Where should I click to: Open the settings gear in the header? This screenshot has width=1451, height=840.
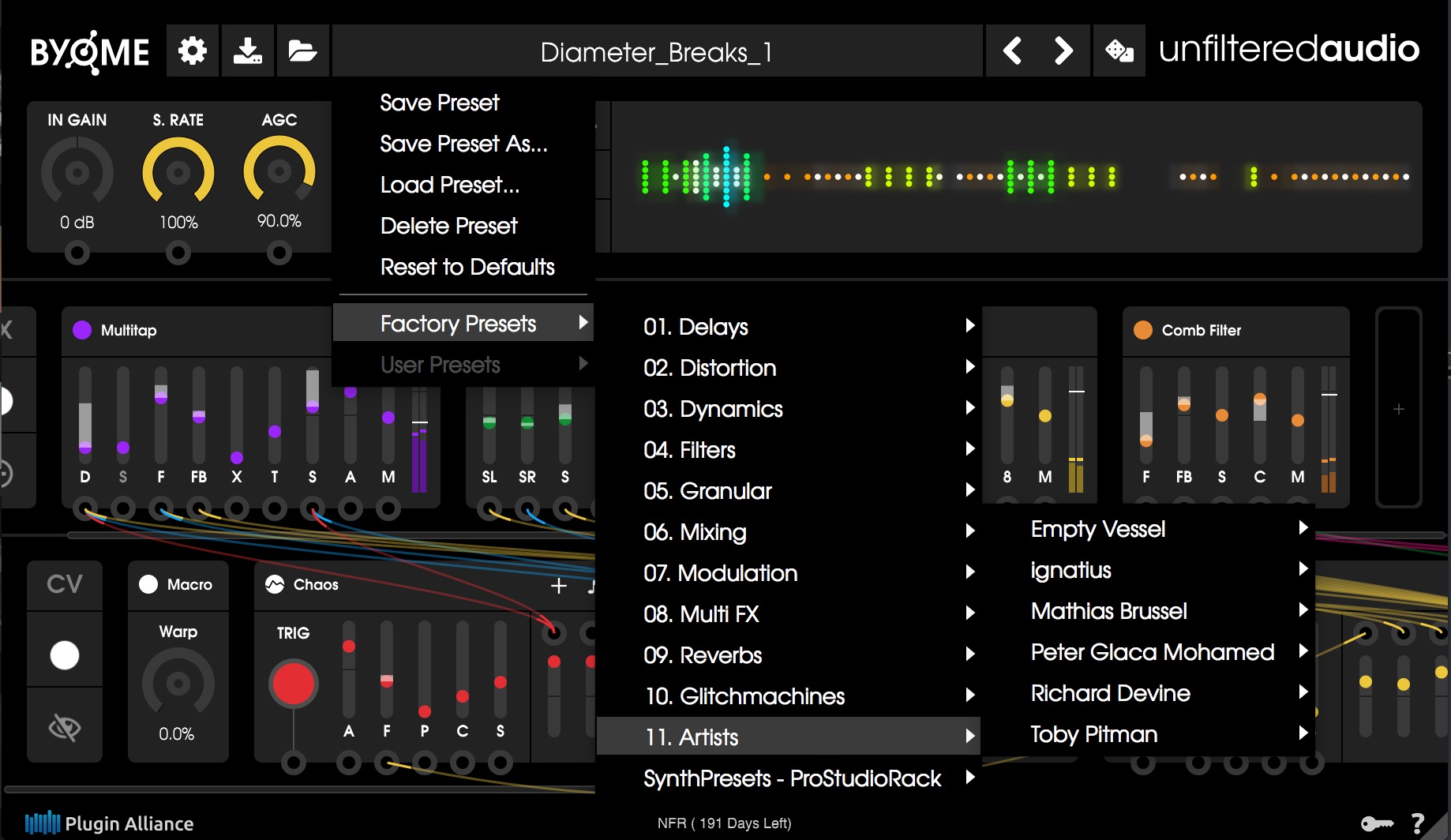[193, 51]
